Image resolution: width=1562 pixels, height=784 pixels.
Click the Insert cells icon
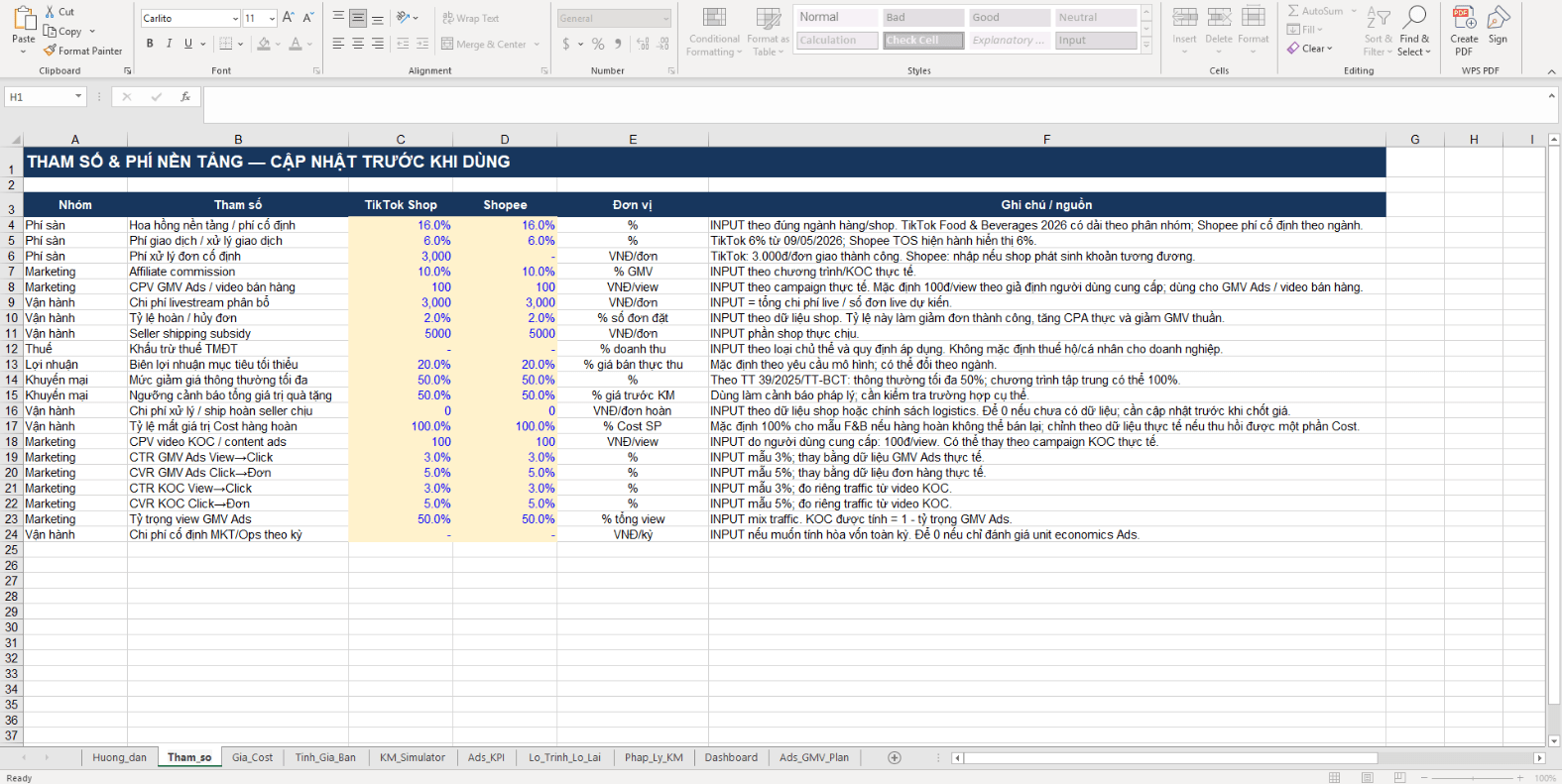1184,17
